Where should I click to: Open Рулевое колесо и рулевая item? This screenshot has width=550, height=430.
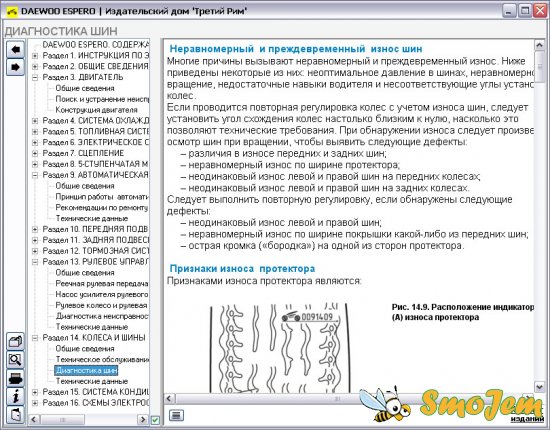click(102, 305)
